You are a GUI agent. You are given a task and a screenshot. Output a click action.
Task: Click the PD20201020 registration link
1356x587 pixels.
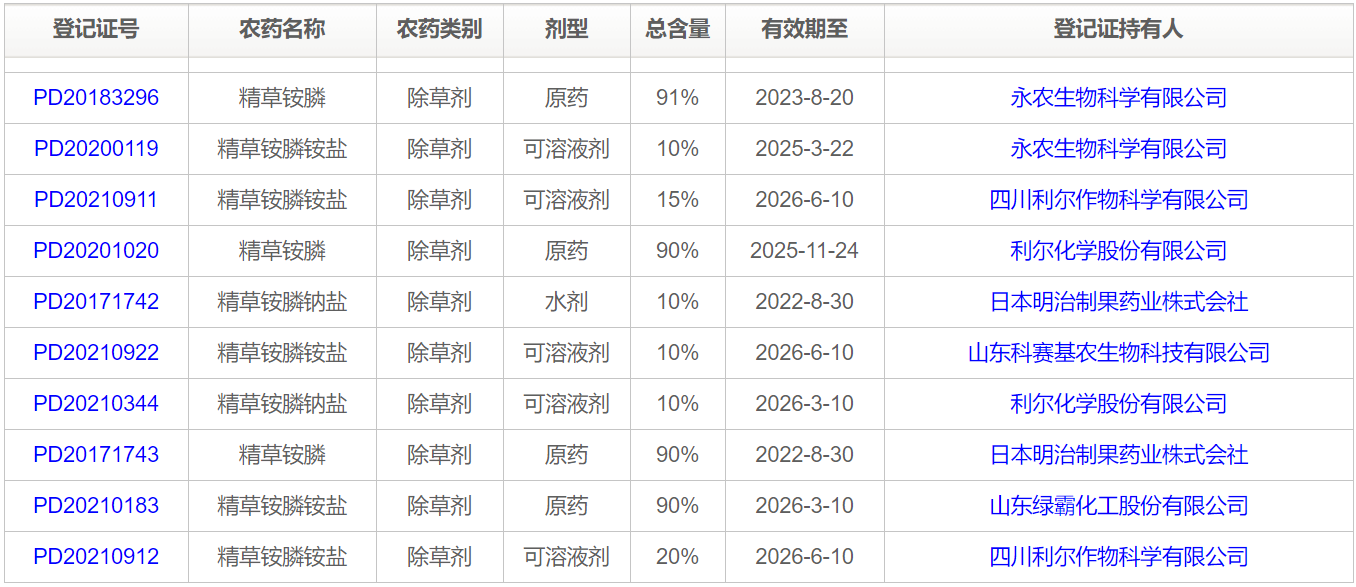[96, 251]
